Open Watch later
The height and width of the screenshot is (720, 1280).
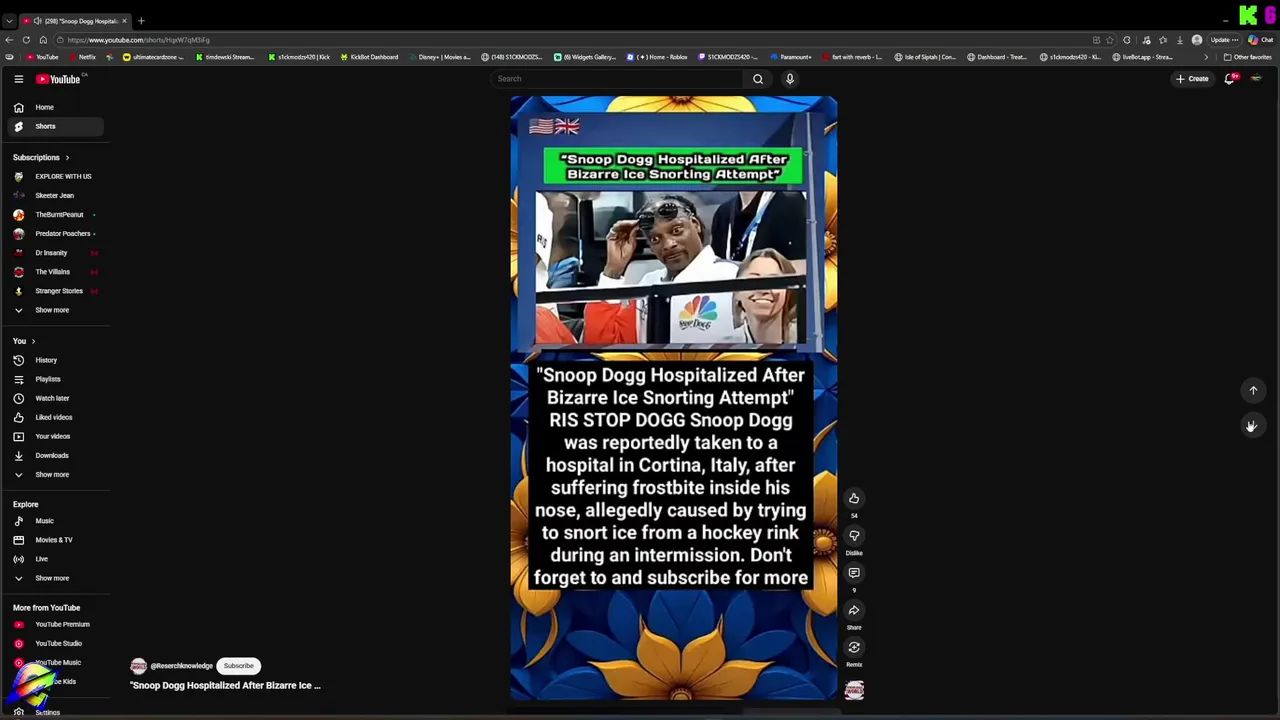pos(54,398)
